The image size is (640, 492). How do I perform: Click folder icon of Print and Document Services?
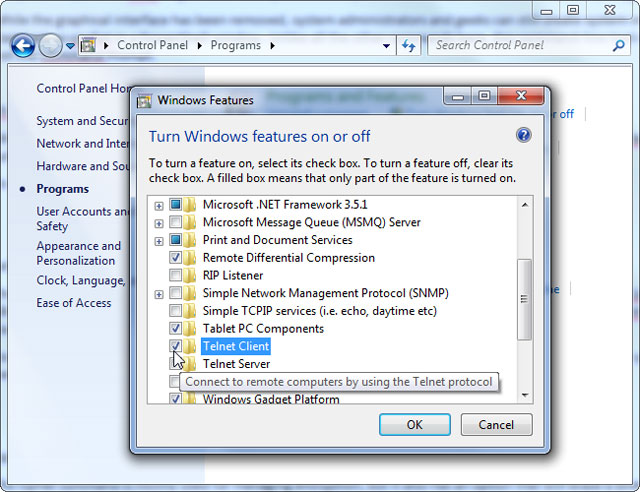pyautogui.click(x=189, y=240)
